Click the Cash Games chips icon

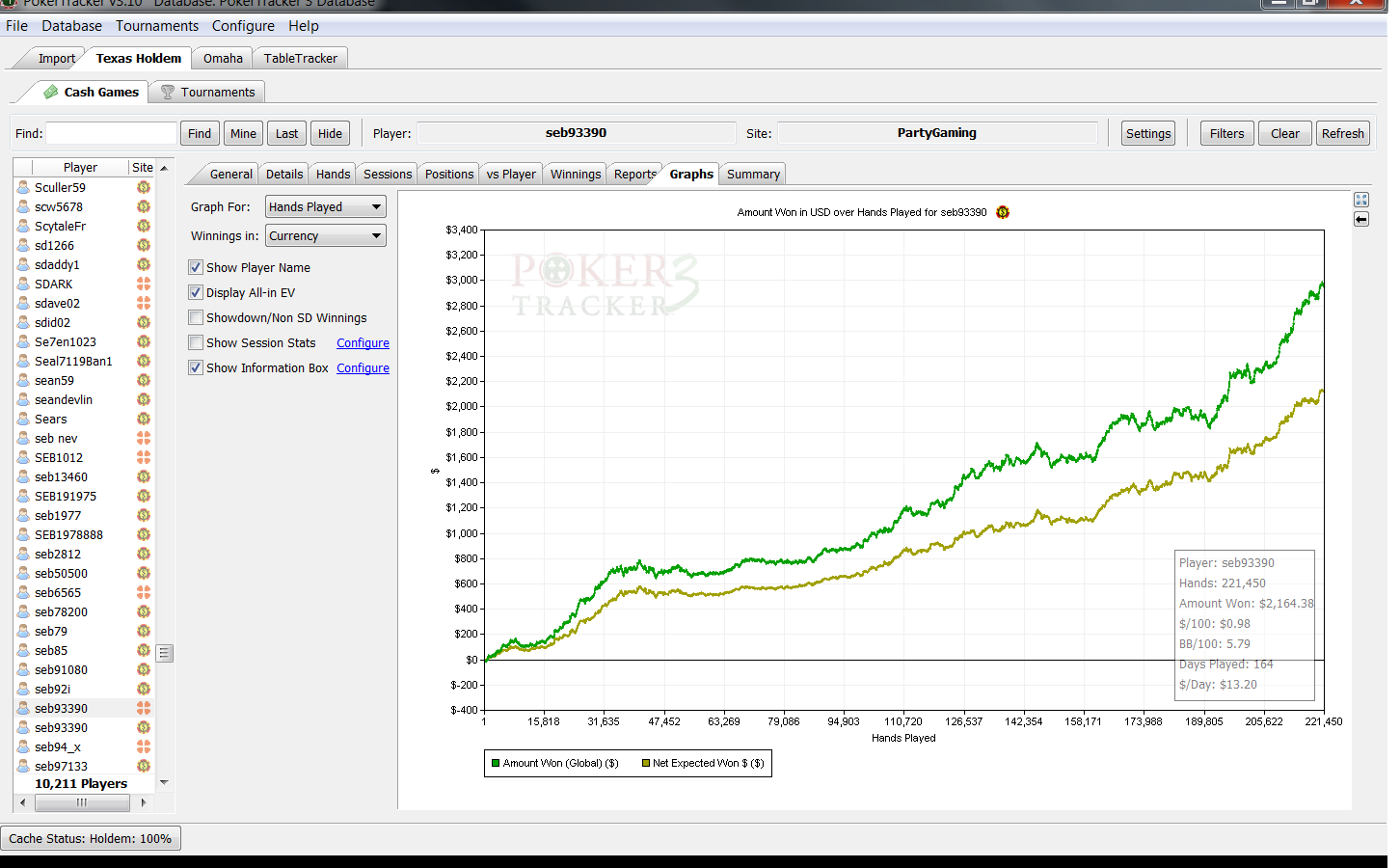(x=51, y=92)
